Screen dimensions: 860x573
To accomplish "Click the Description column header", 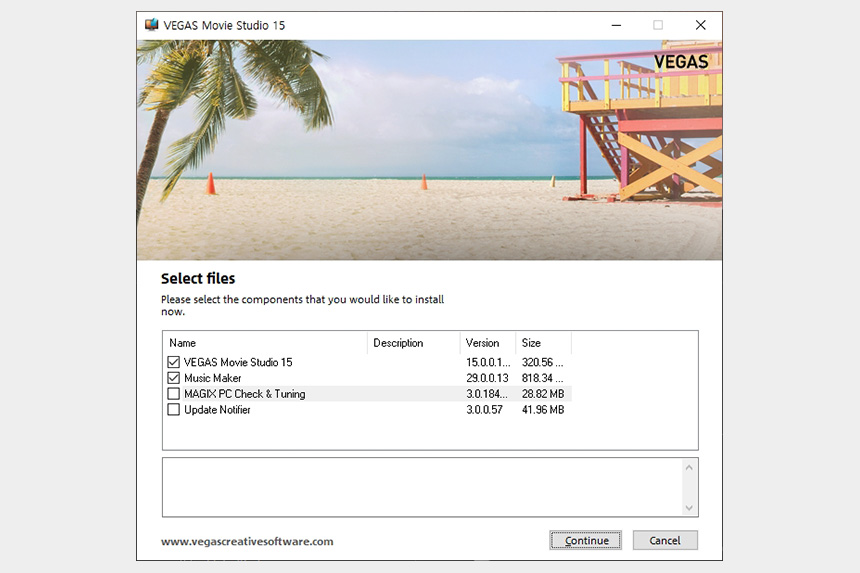I will click(414, 343).
